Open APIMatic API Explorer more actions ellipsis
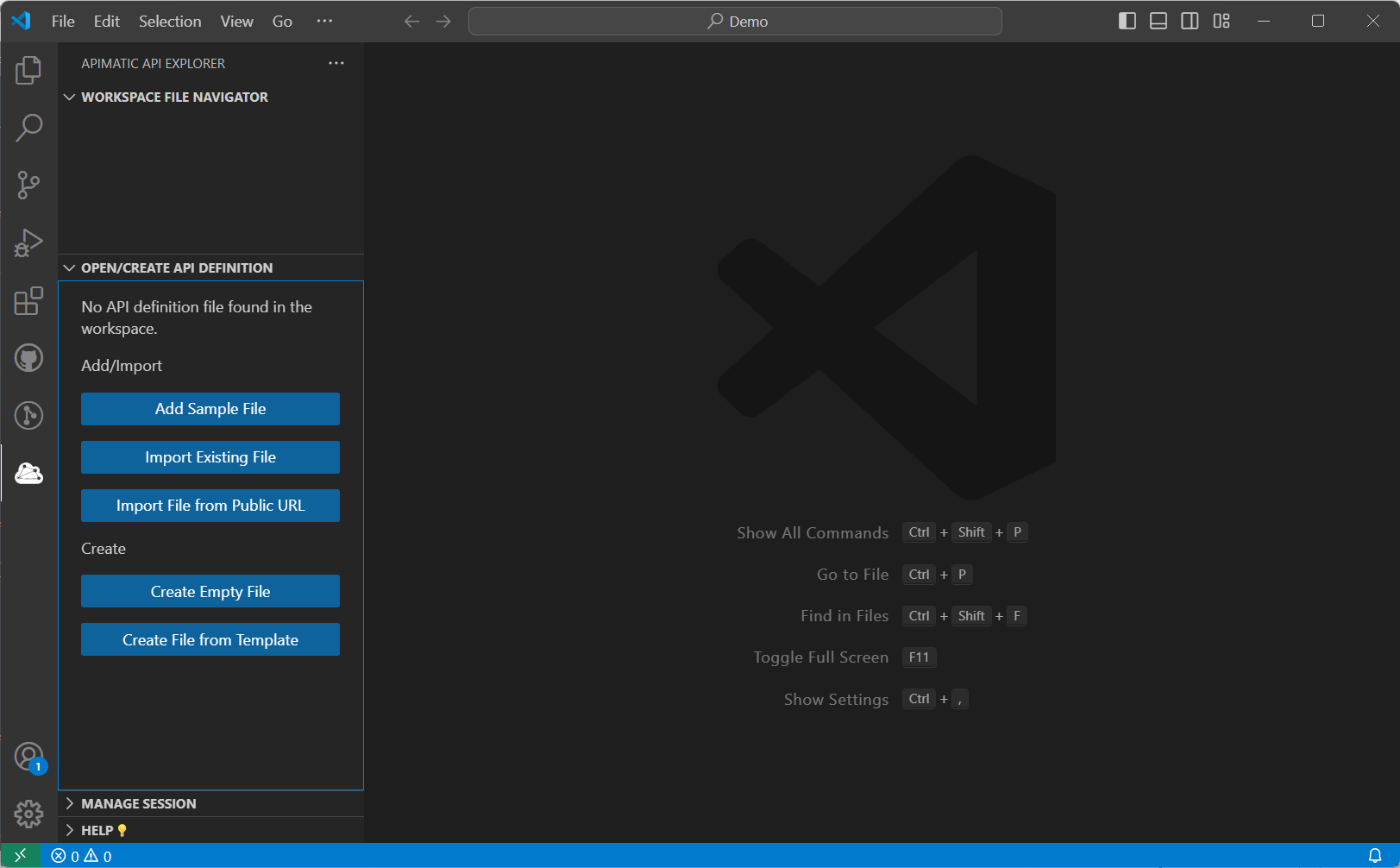This screenshot has width=1400, height=868. (336, 63)
